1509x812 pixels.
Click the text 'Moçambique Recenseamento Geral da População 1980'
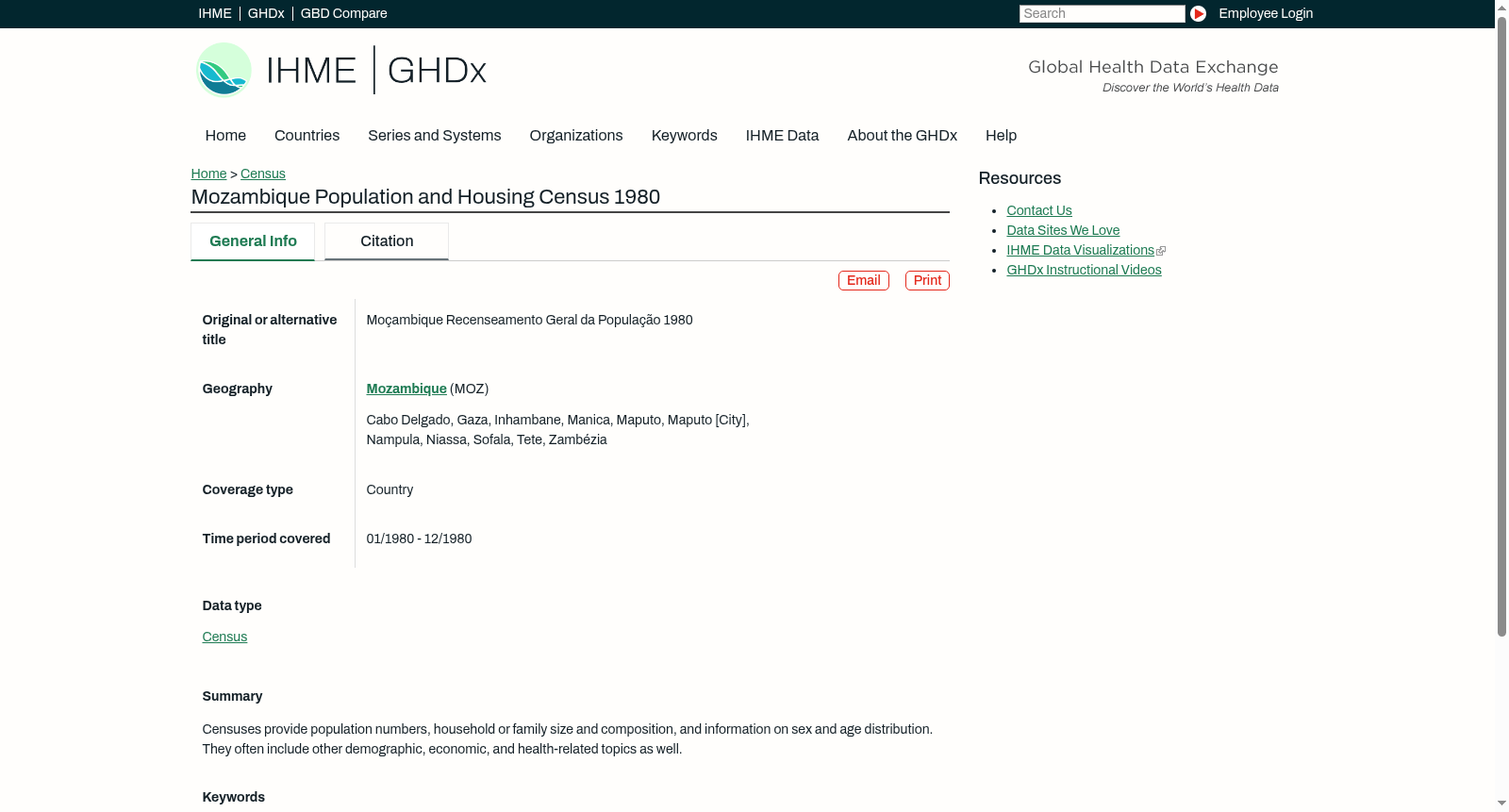[529, 320]
